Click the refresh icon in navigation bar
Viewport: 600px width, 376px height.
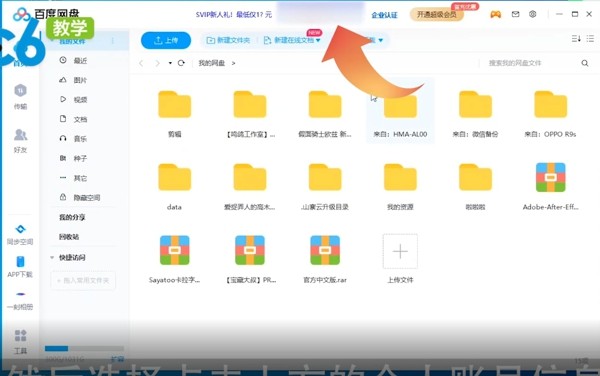tap(181, 63)
